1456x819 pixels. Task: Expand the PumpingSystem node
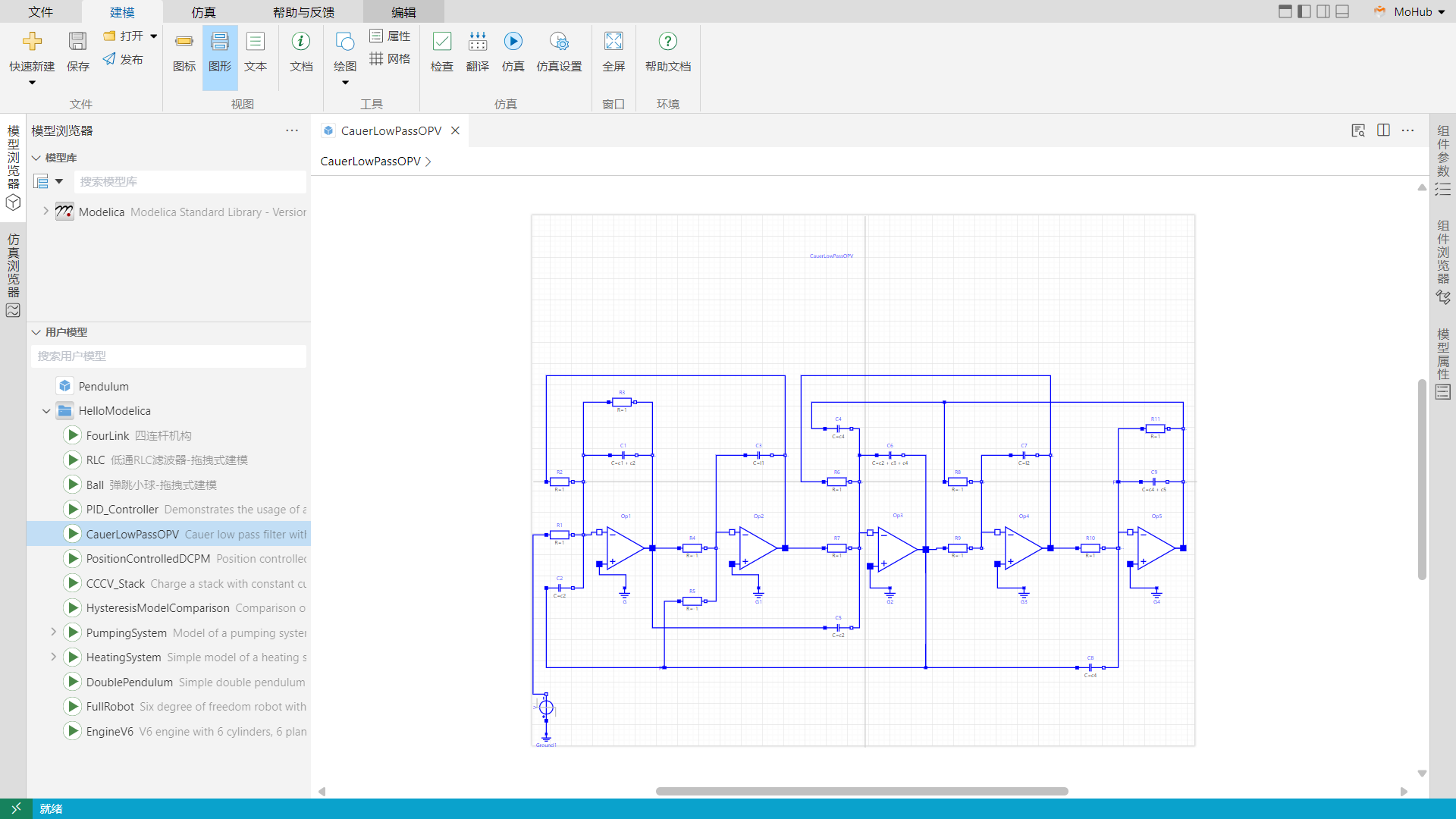[x=54, y=632]
